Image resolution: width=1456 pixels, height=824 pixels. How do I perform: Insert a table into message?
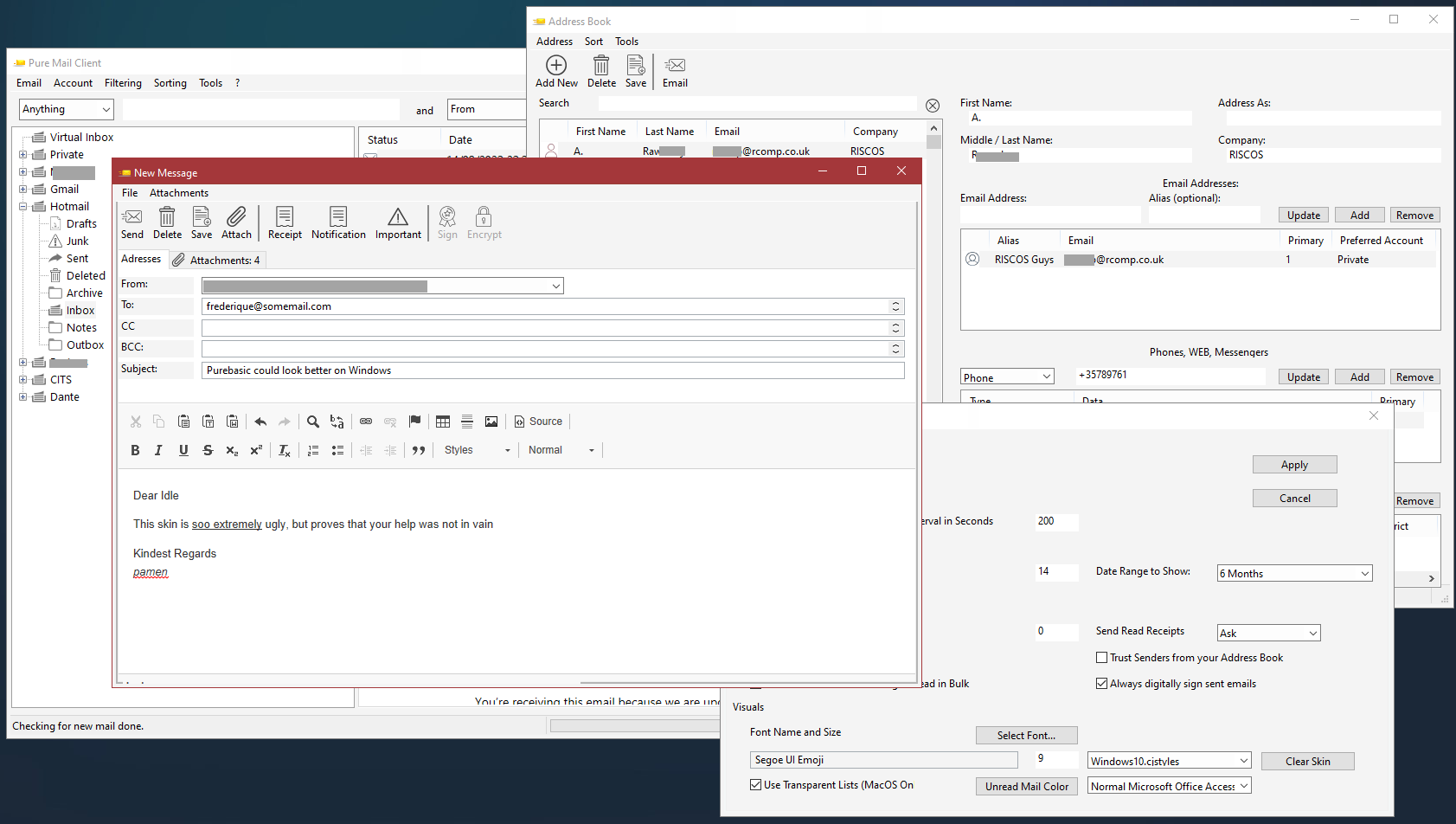pyautogui.click(x=443, y=422)
